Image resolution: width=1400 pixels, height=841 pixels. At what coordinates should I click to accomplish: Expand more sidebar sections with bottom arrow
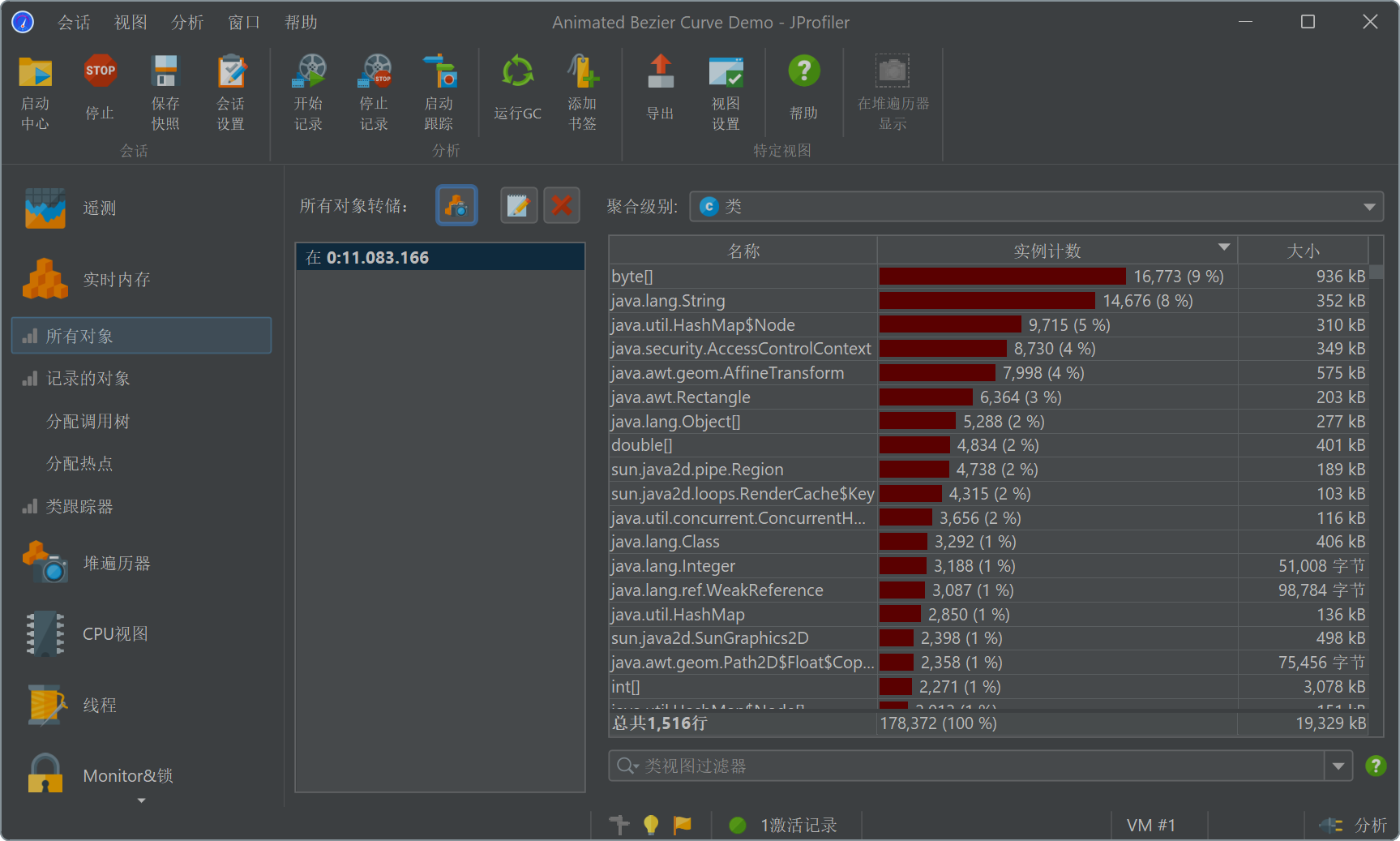coord(142,800)
